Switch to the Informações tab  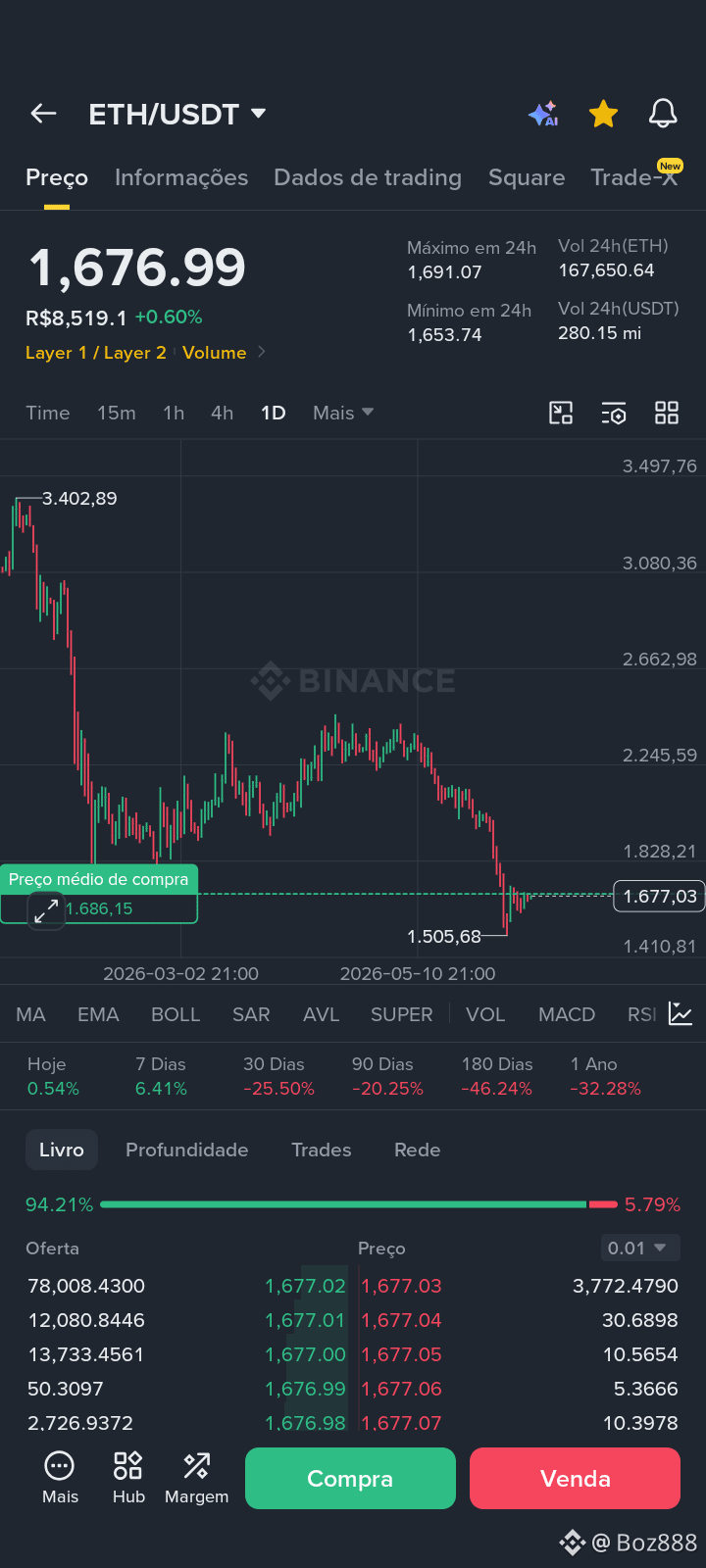(x=181, y=177)
